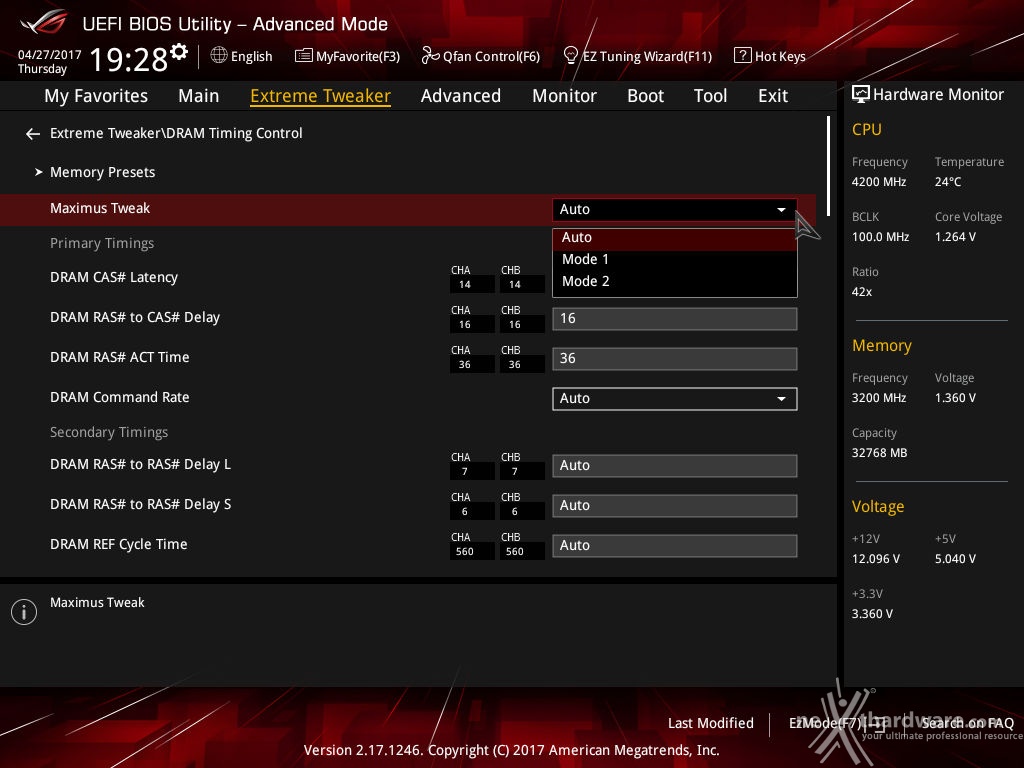Switch to the Main tab
The width and height of the screenshot is (1024, 768).
pyautogui.click(x=199, y=96)
